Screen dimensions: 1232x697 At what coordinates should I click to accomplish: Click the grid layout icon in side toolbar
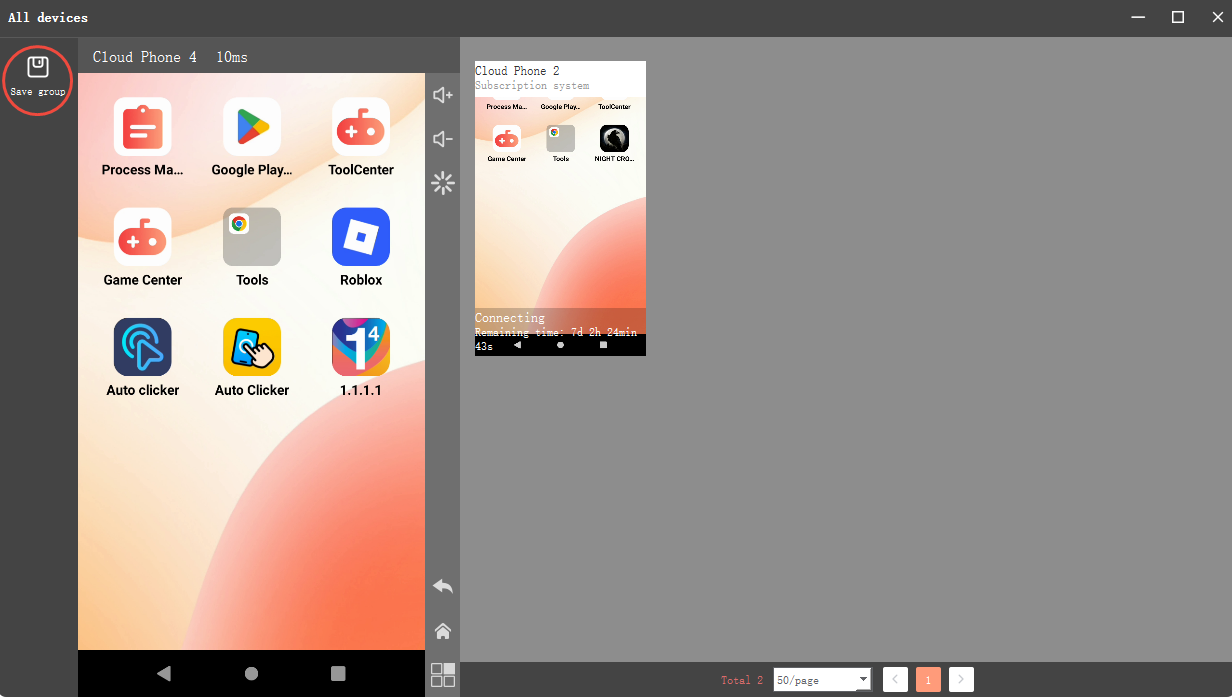pyautogui.click(x=443, y=675)
